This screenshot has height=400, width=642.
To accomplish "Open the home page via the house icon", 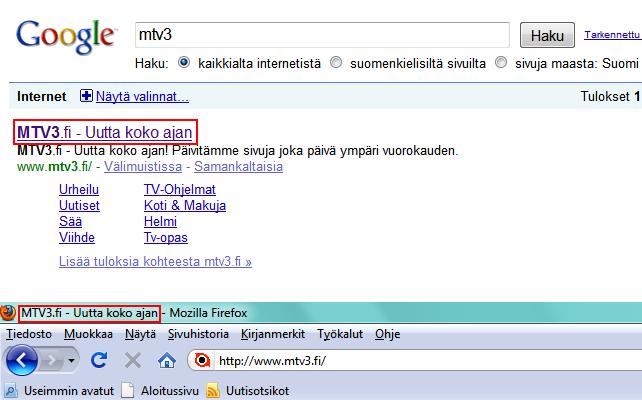I will click(x=167, y=361).
